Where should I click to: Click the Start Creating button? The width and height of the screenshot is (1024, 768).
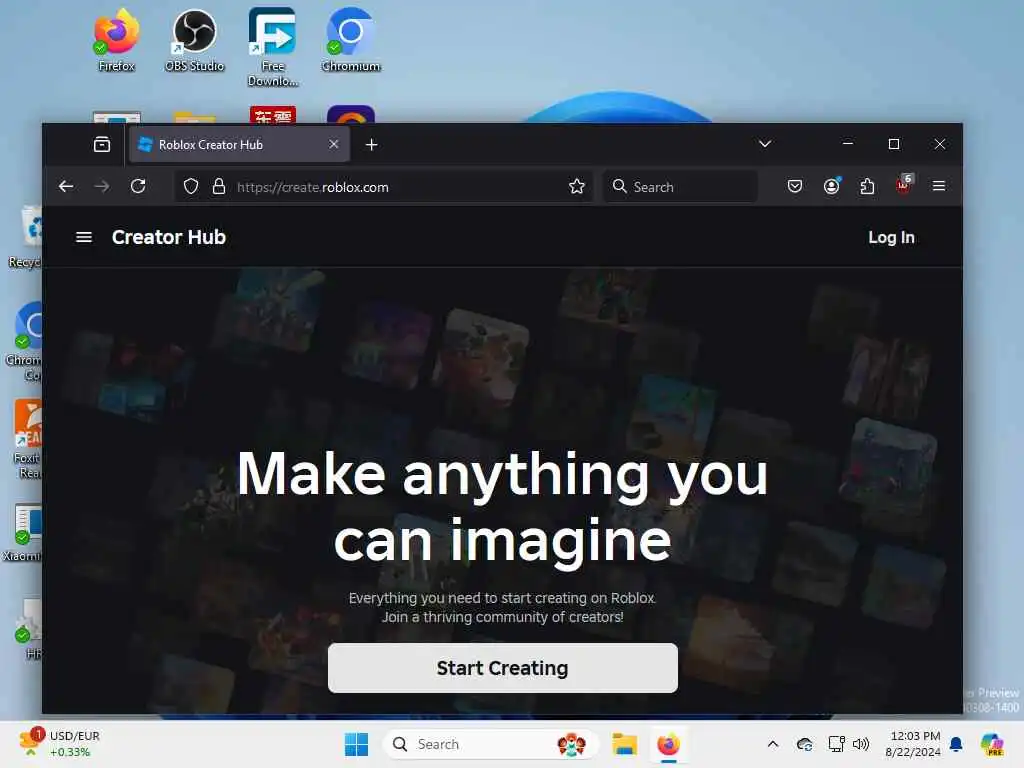502,667
